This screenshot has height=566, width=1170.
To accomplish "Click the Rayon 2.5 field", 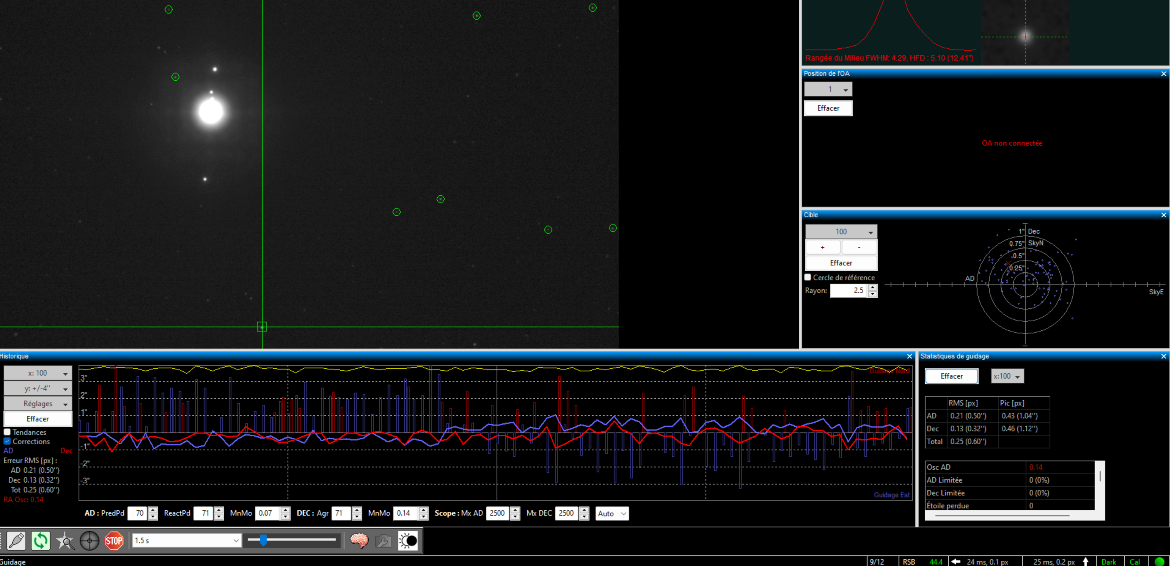I will click(850, 291).
